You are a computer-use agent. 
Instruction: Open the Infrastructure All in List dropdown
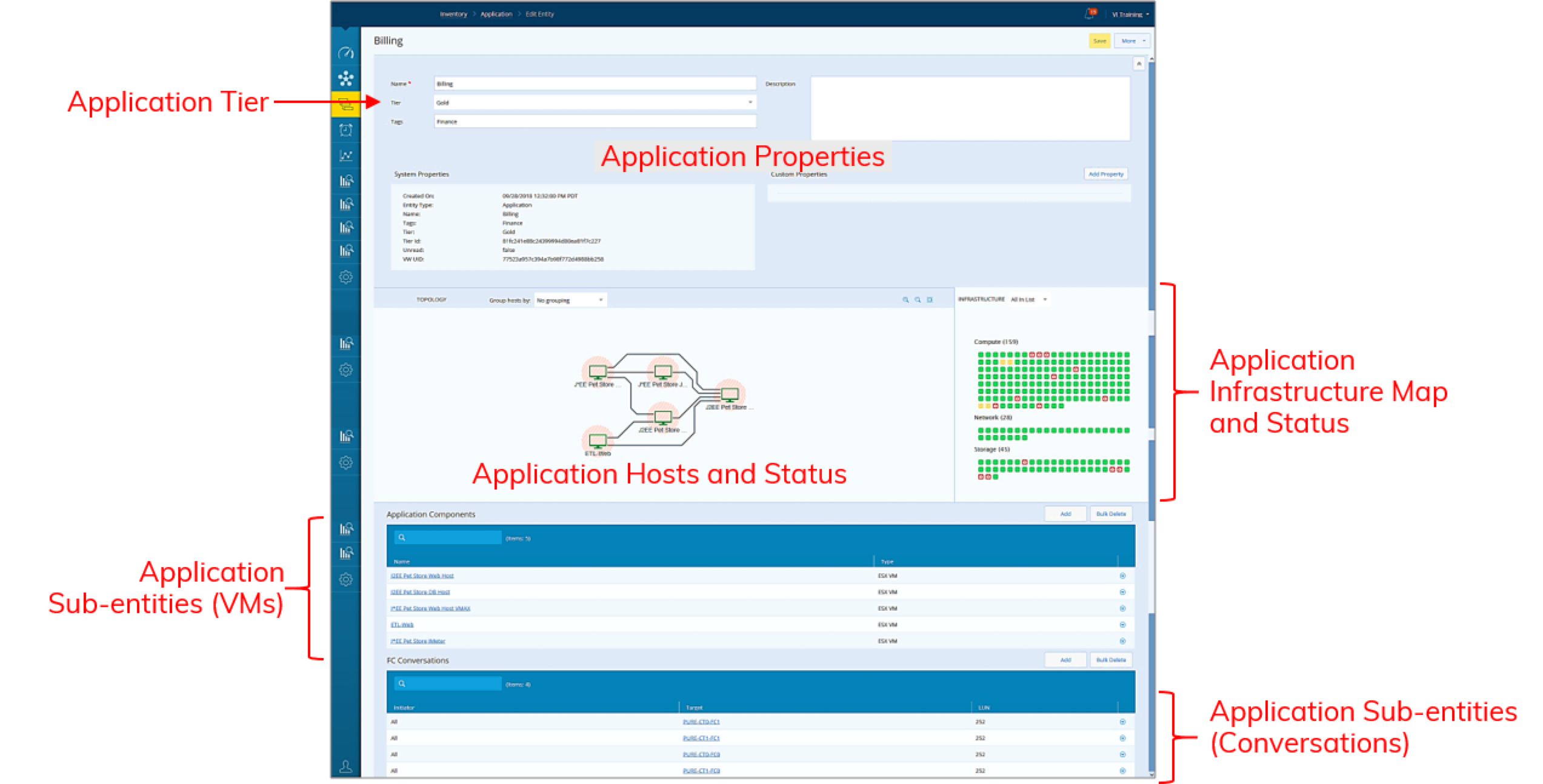click(x=1028, y=299)
